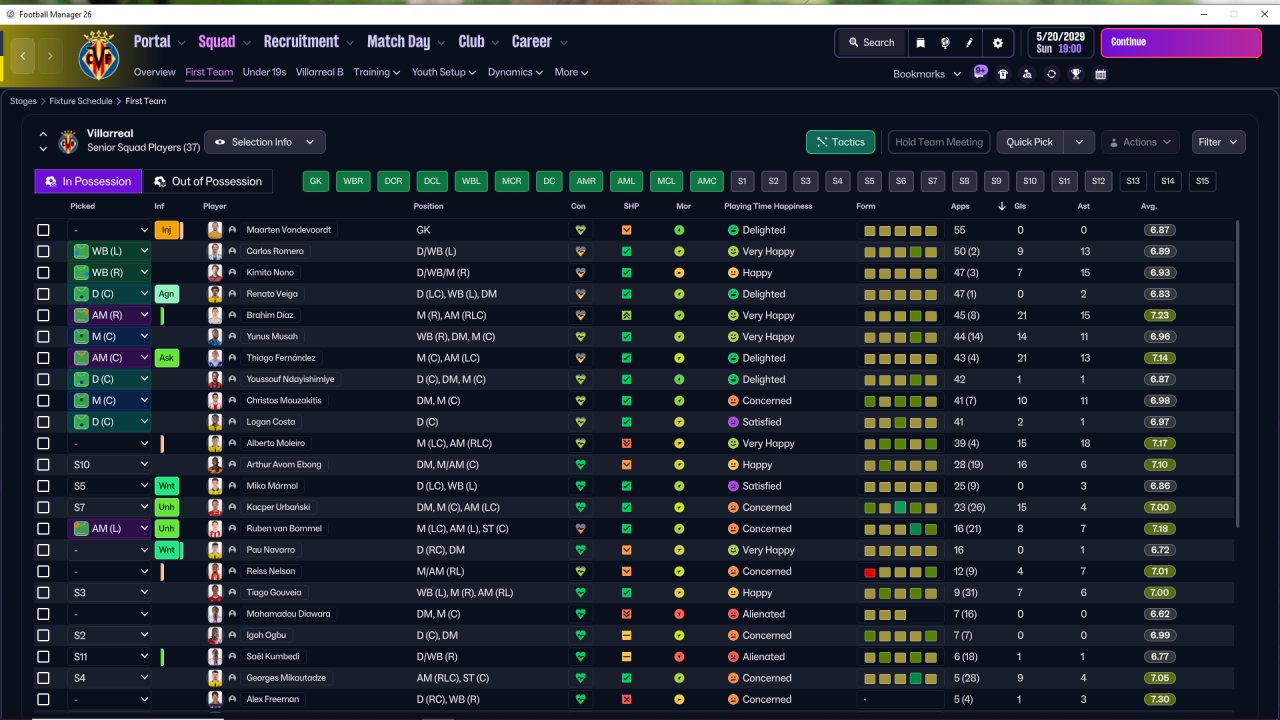Click the globe world icon
1280x720 pixels.
click(945, 43)
